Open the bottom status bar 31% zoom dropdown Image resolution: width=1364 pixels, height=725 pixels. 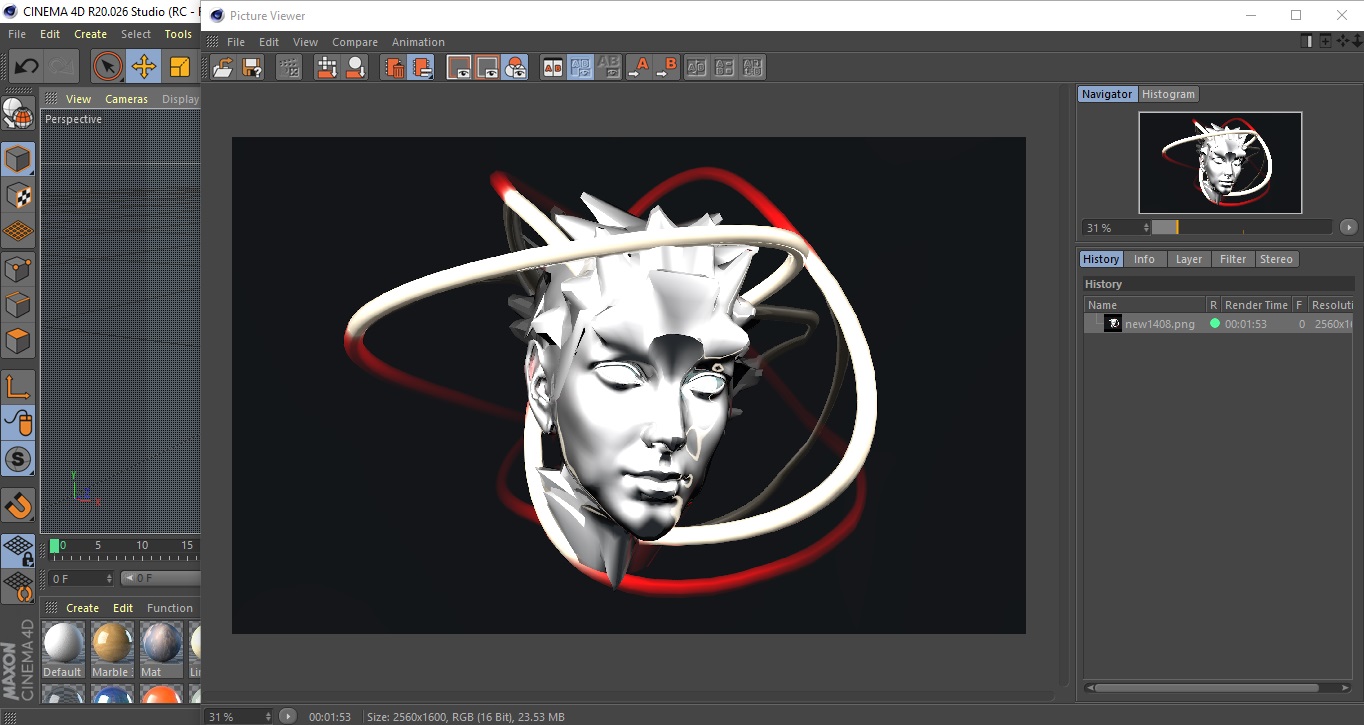(x=239, y=717)
